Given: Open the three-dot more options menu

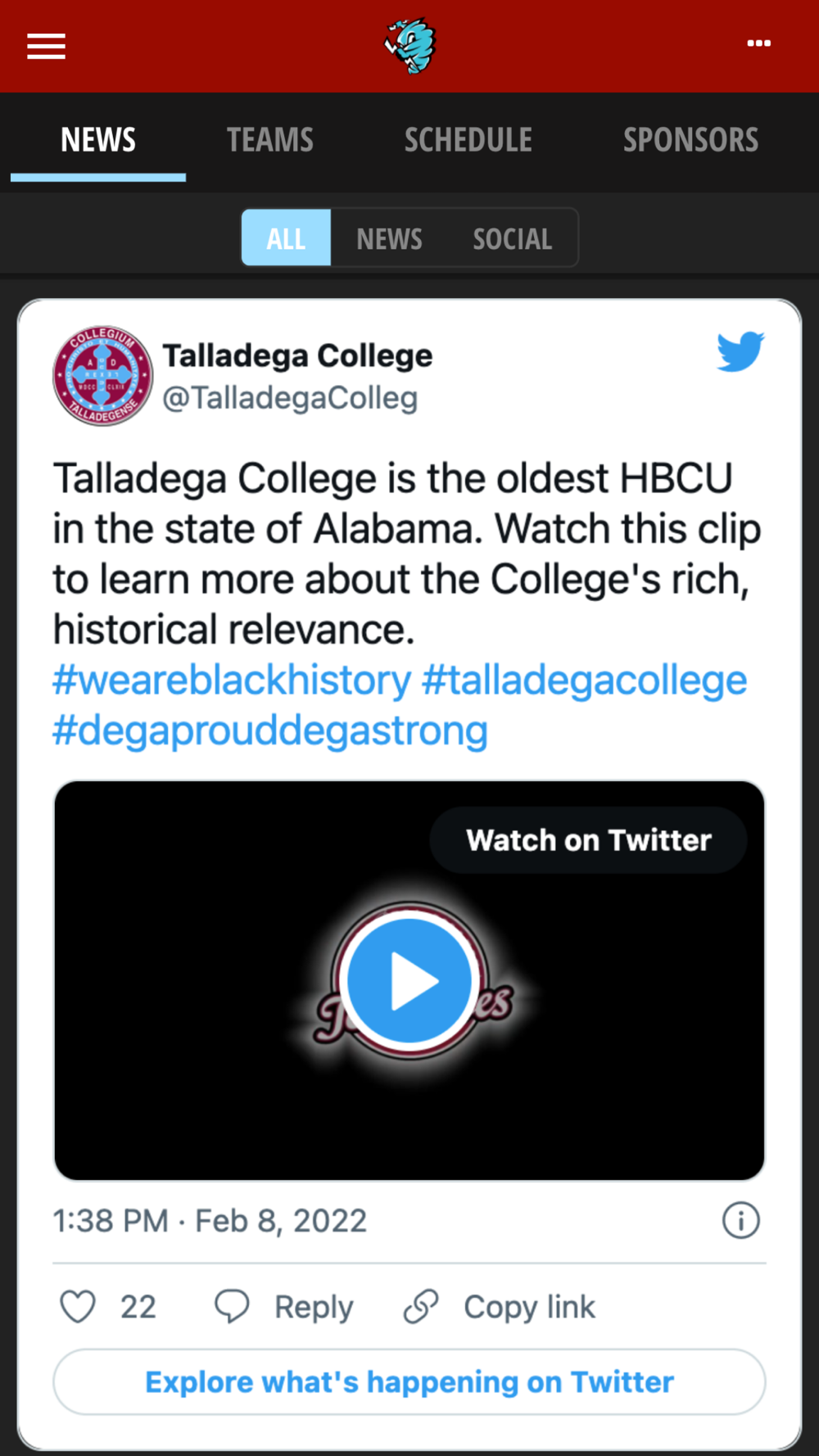Looking at the screenshot, I should 758,43.
